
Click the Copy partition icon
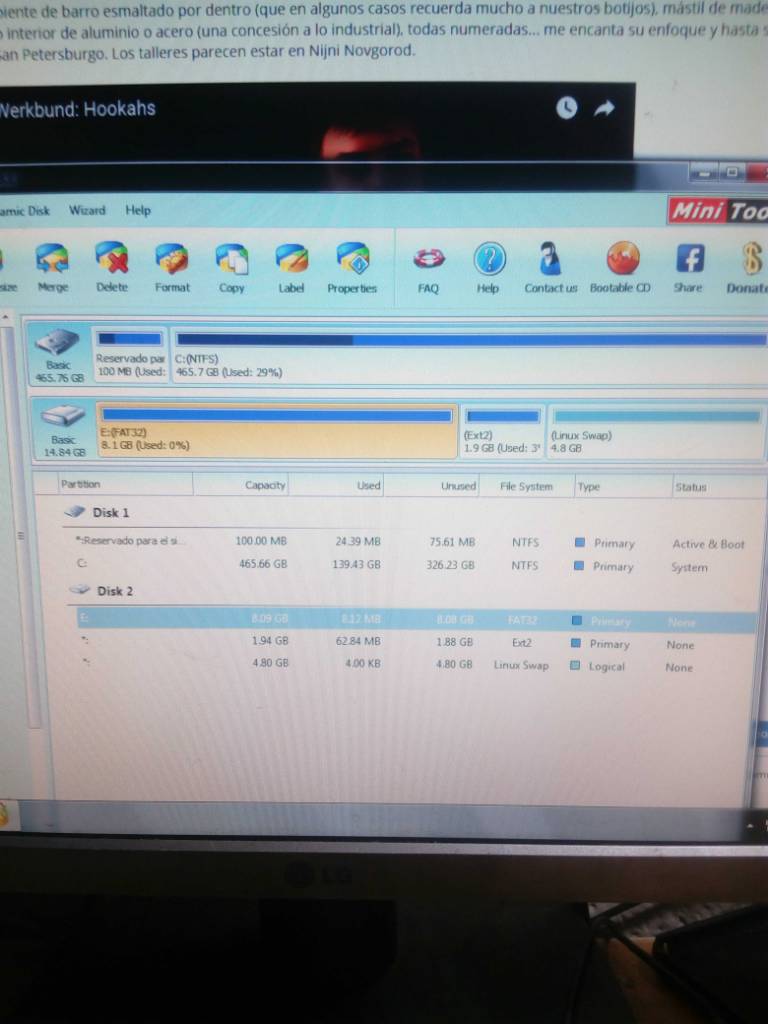(x=232, y=259)
